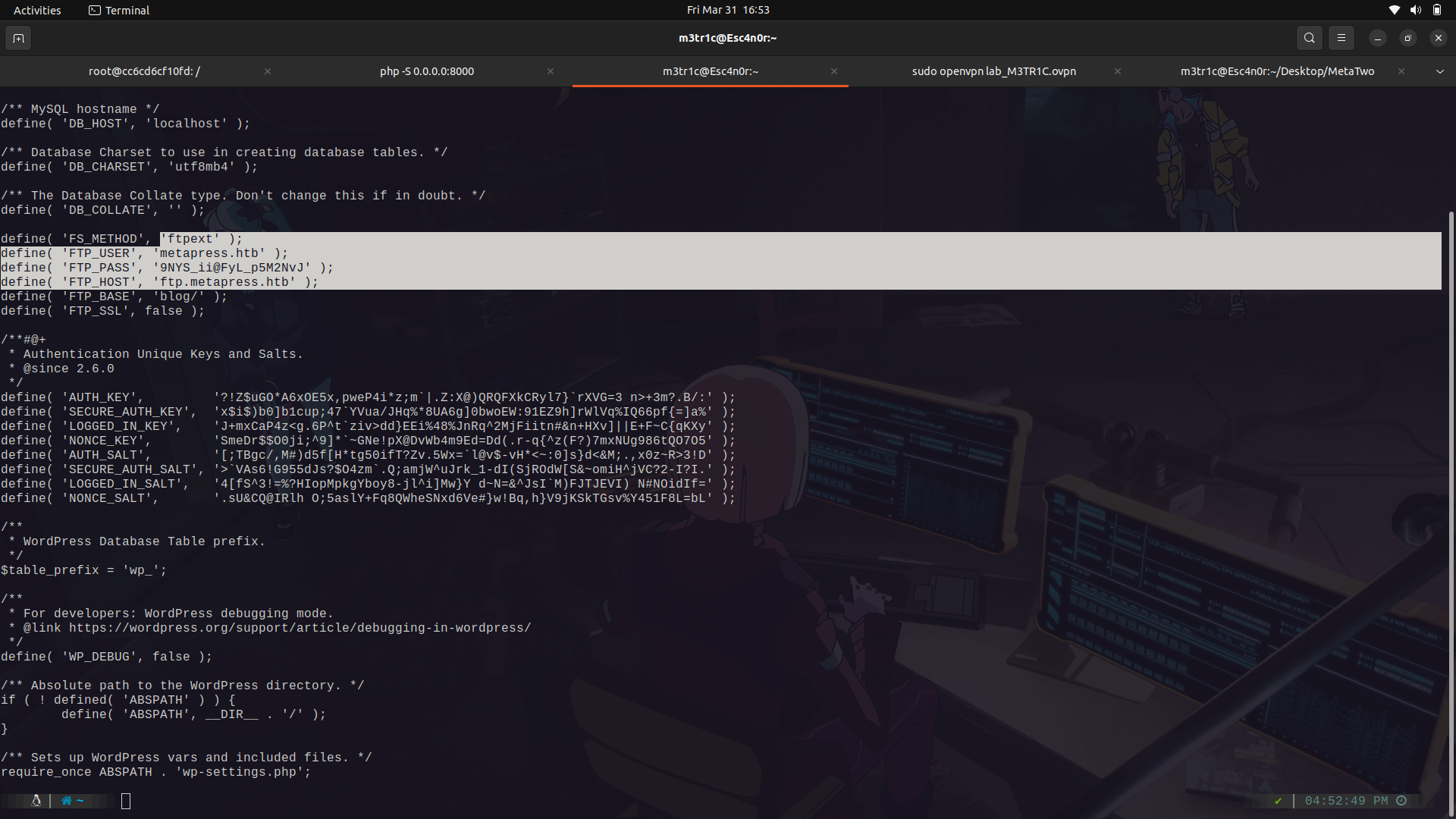Click the new terminal session icon top-left
This screenshot has height=819, width=1456.
(x=17, y=37)
